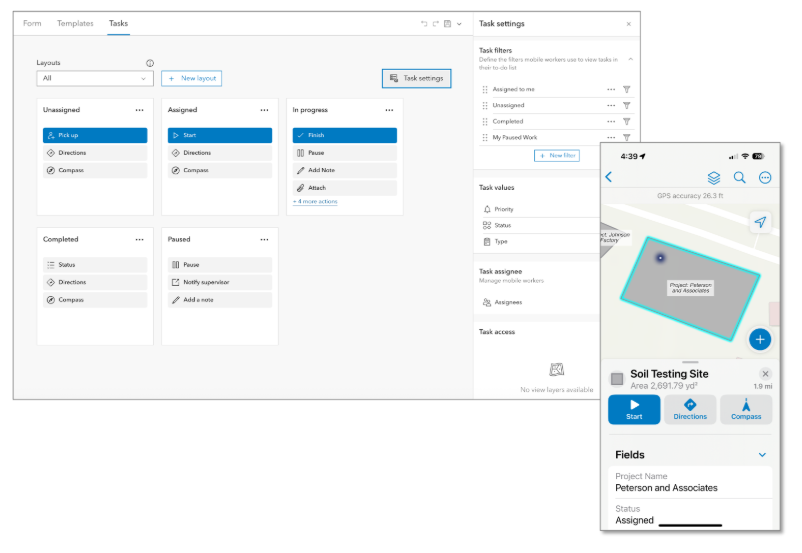Open options menu for Completed layout card
Image resolution: width=802 pixels, height=553 pixels.
pos(140,239)
